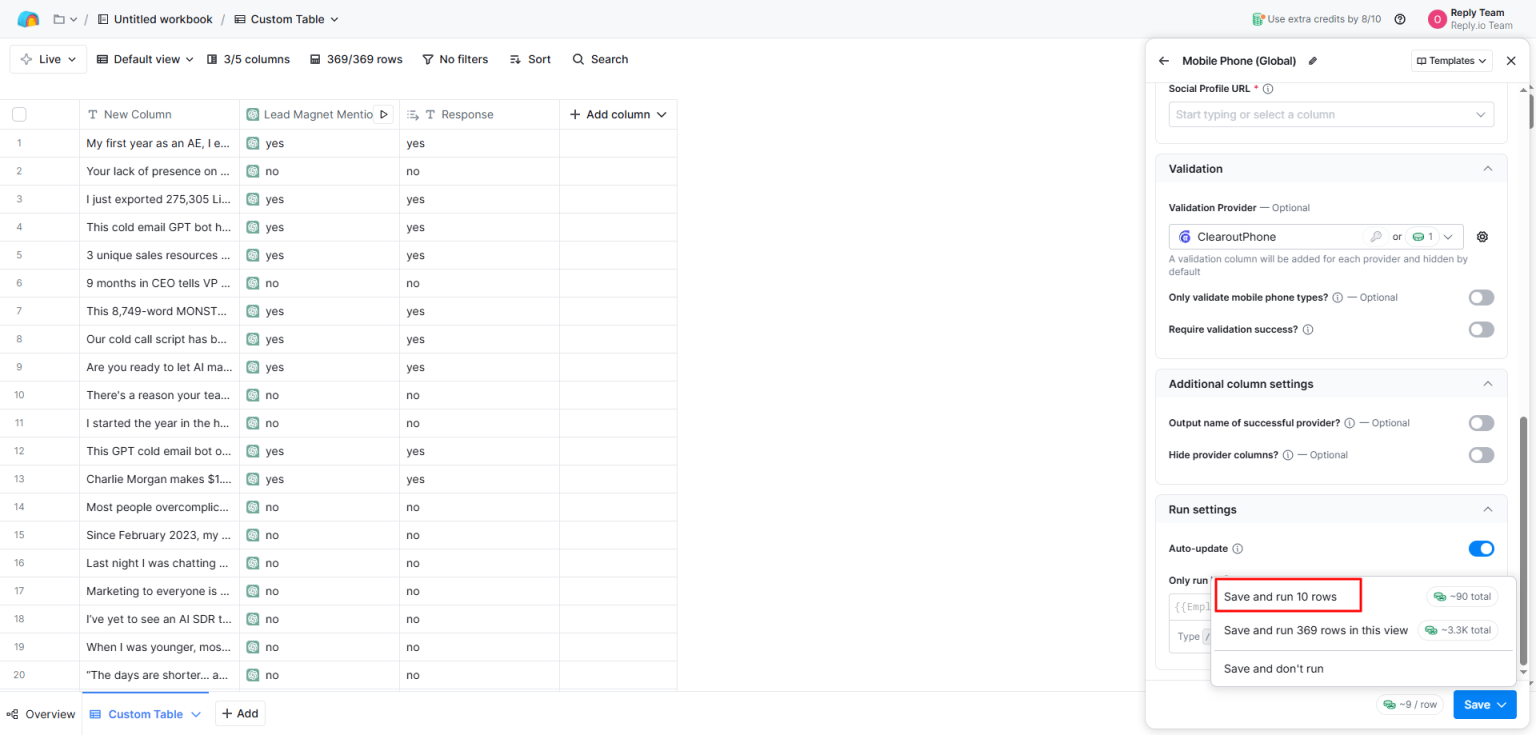Click the blue Save button
This screenshot has height=735, width=1536.
pos(1484,705)
